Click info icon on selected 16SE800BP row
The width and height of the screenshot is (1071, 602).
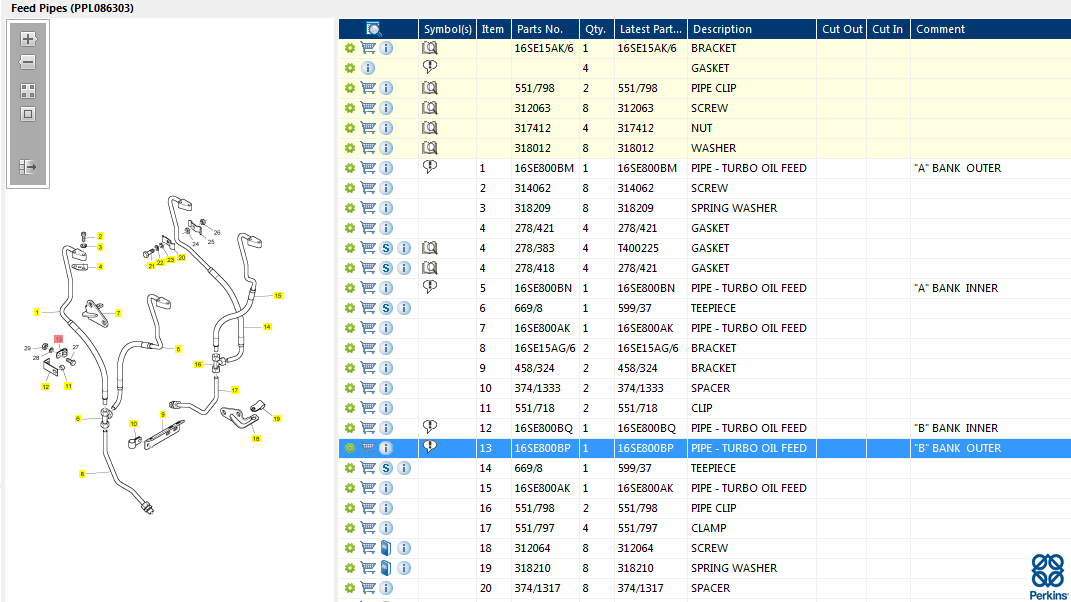point(386,448)
